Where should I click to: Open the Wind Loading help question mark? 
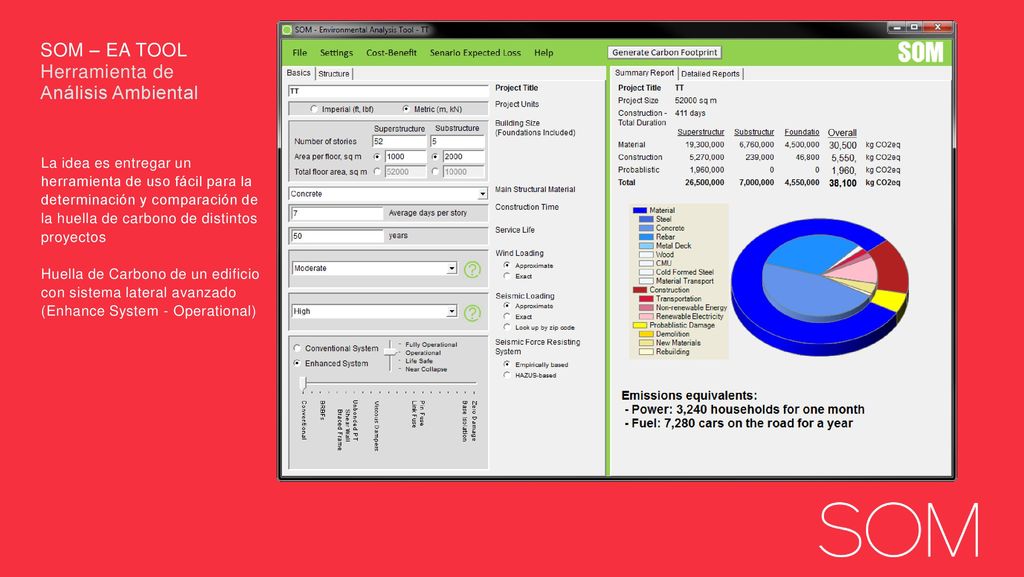(x=472, y=270)
